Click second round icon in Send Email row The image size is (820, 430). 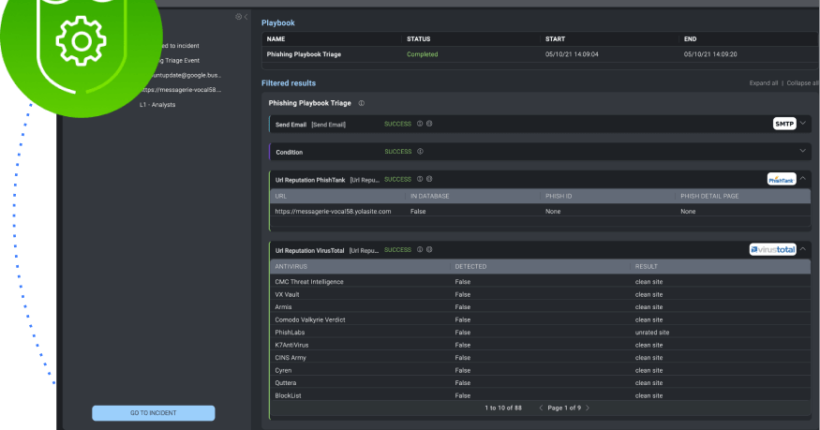[x=429, y=124]
